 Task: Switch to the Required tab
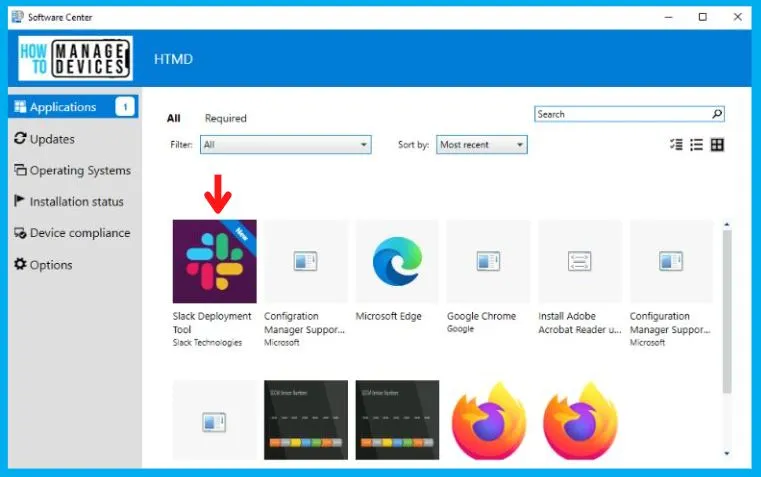coord(226,118)
